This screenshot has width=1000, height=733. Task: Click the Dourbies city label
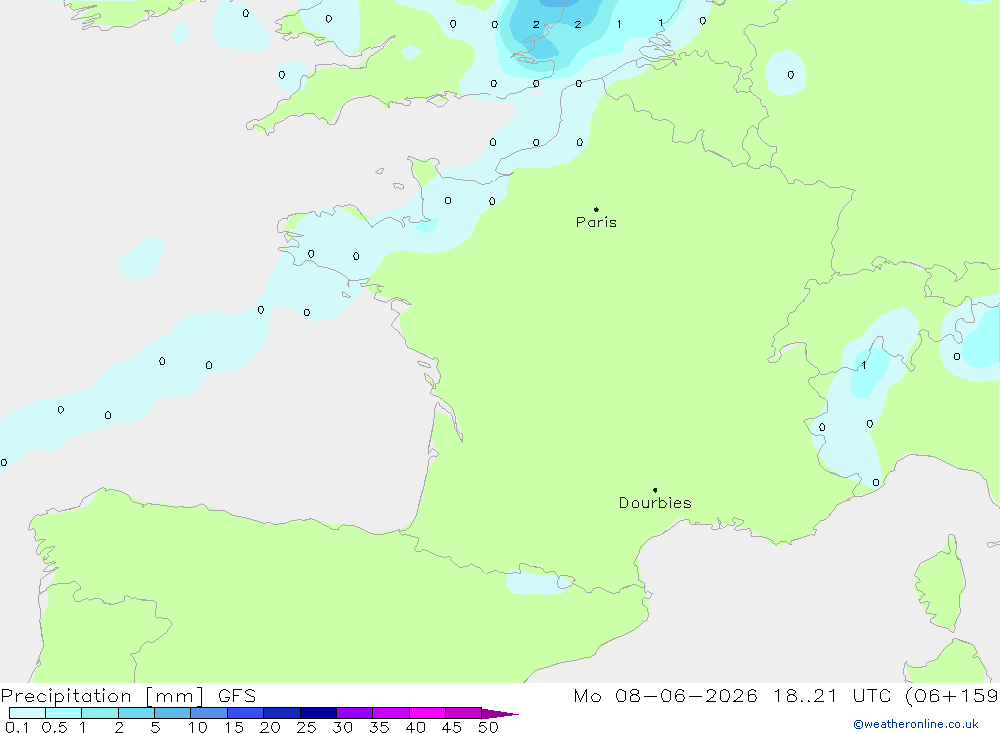click(x=655, y=503)
